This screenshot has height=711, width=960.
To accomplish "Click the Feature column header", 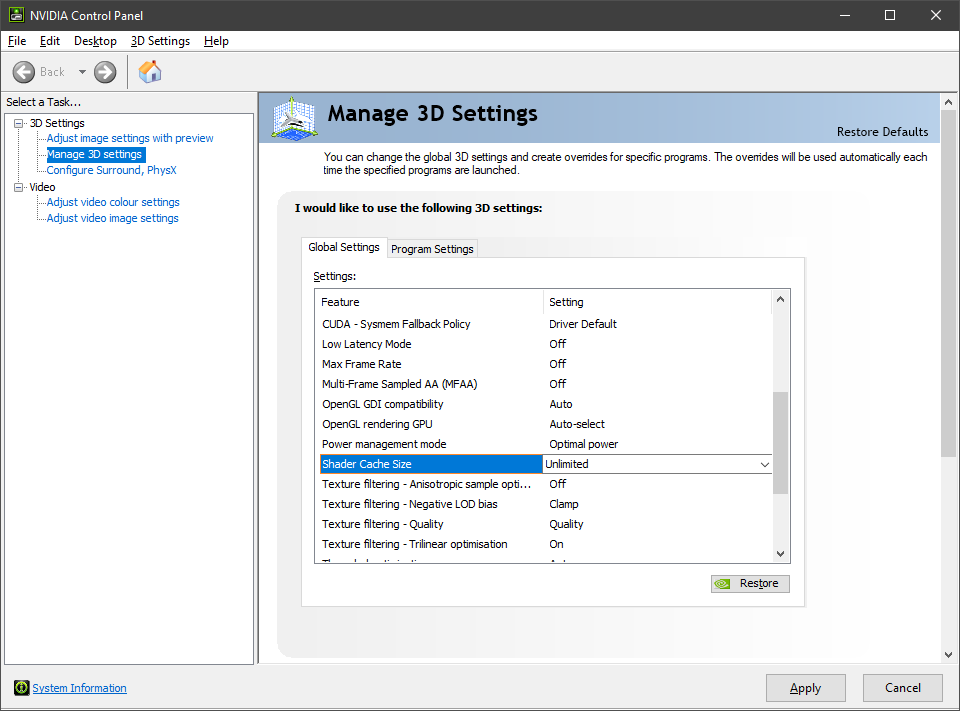I will 429,302.
